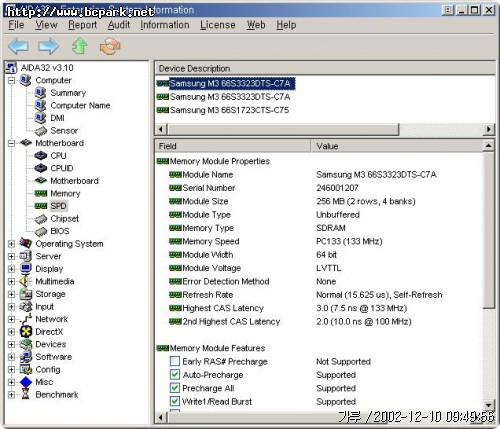Expand the Operating System node
The height and width of the screenshot is (429, 500).
[11, 244]
